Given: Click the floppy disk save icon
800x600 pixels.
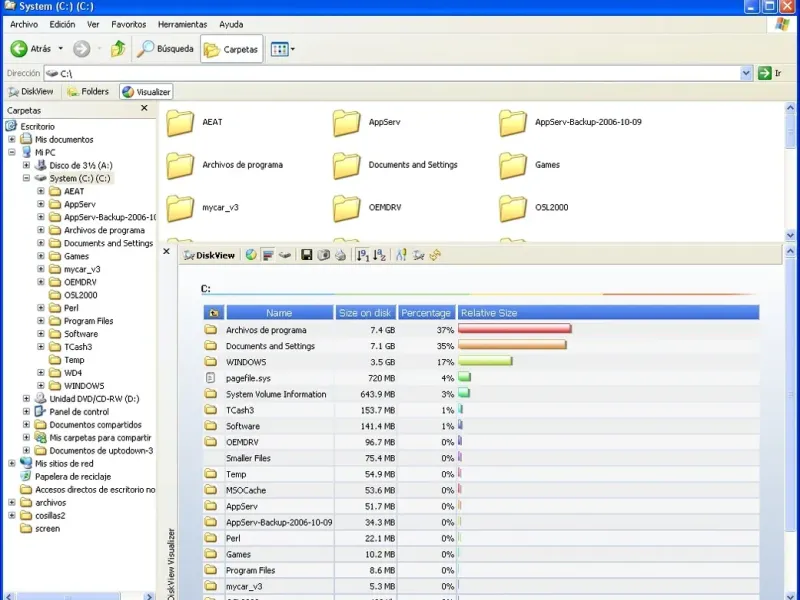Looking at the screenshot, I should tap(307, 255).
